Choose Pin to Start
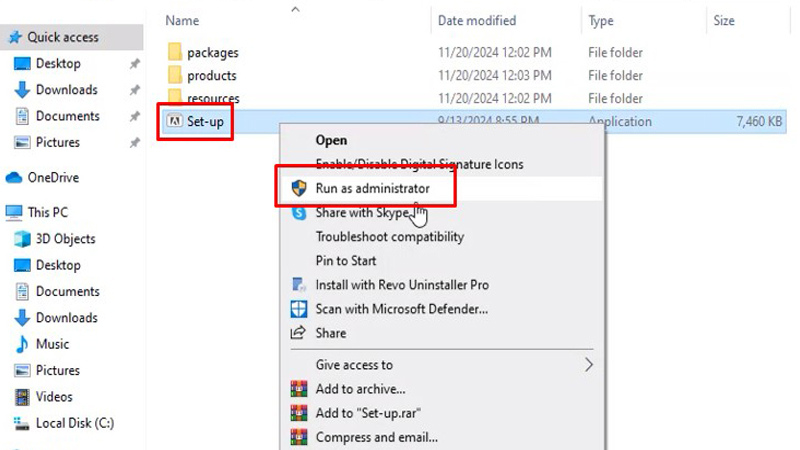Viewport: 800px width, 450px height. [x=346, y=261]
